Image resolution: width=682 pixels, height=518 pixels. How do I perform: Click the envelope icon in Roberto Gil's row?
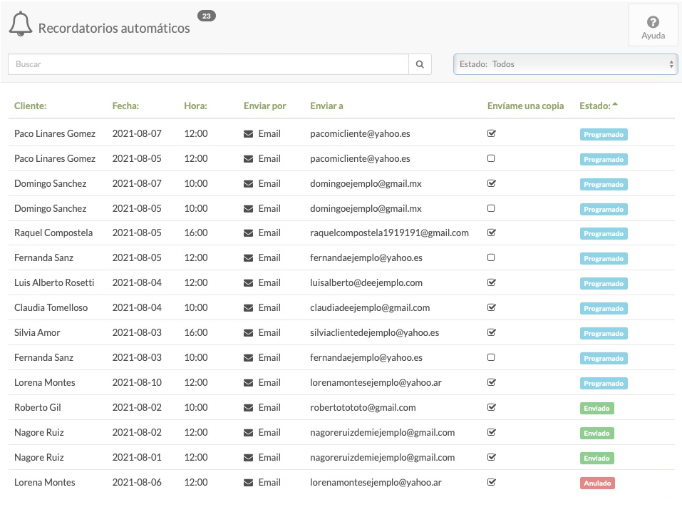pyautogui.click(x=249, y=408)
